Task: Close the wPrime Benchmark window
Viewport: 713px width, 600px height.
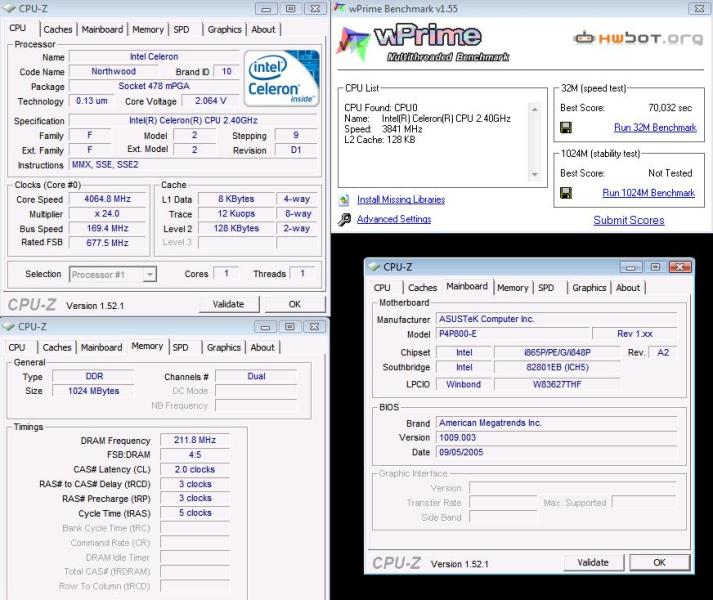Action: click(699, 8)
